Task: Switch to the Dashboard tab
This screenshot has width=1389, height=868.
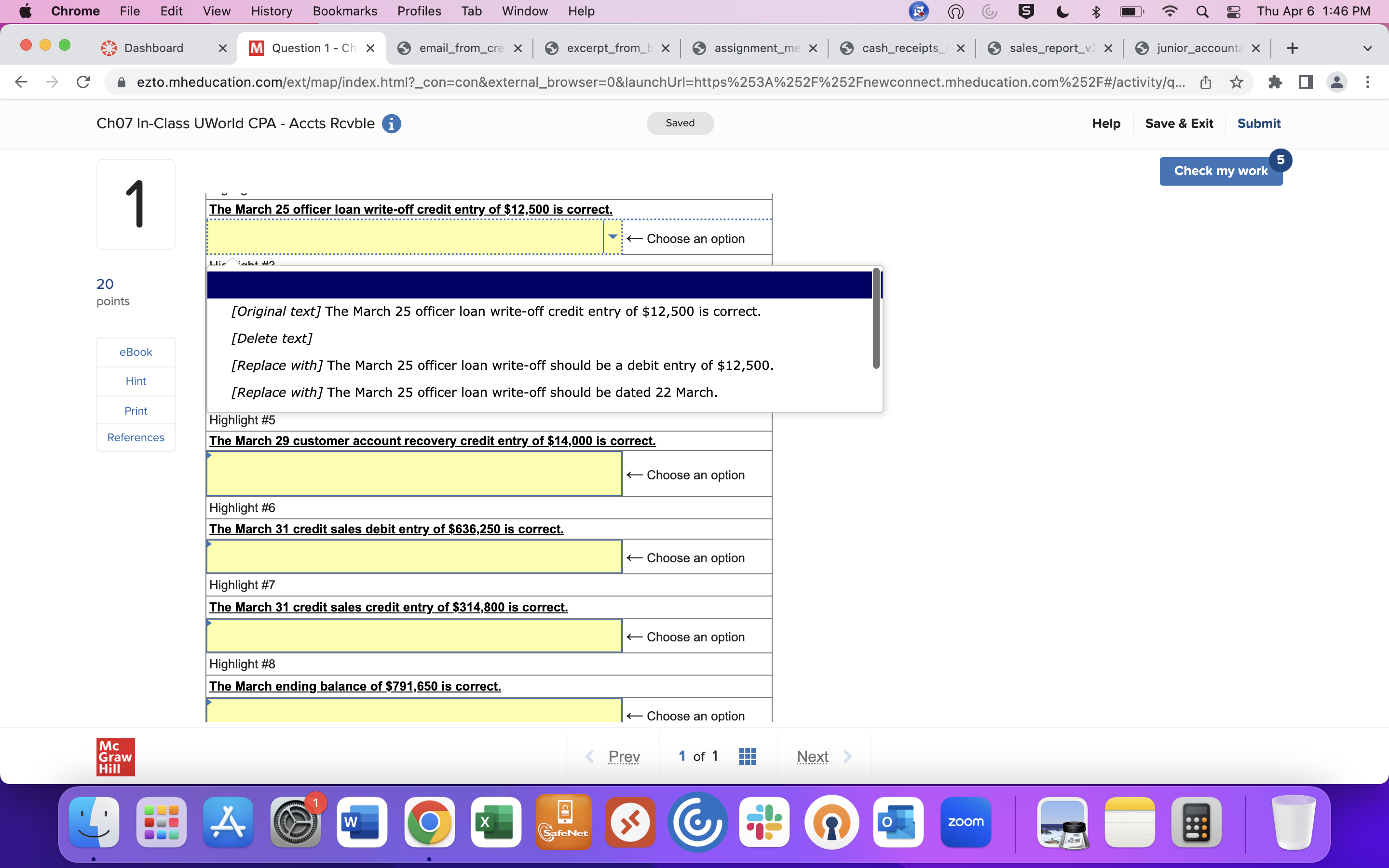Action: click(x=153, y=48)
